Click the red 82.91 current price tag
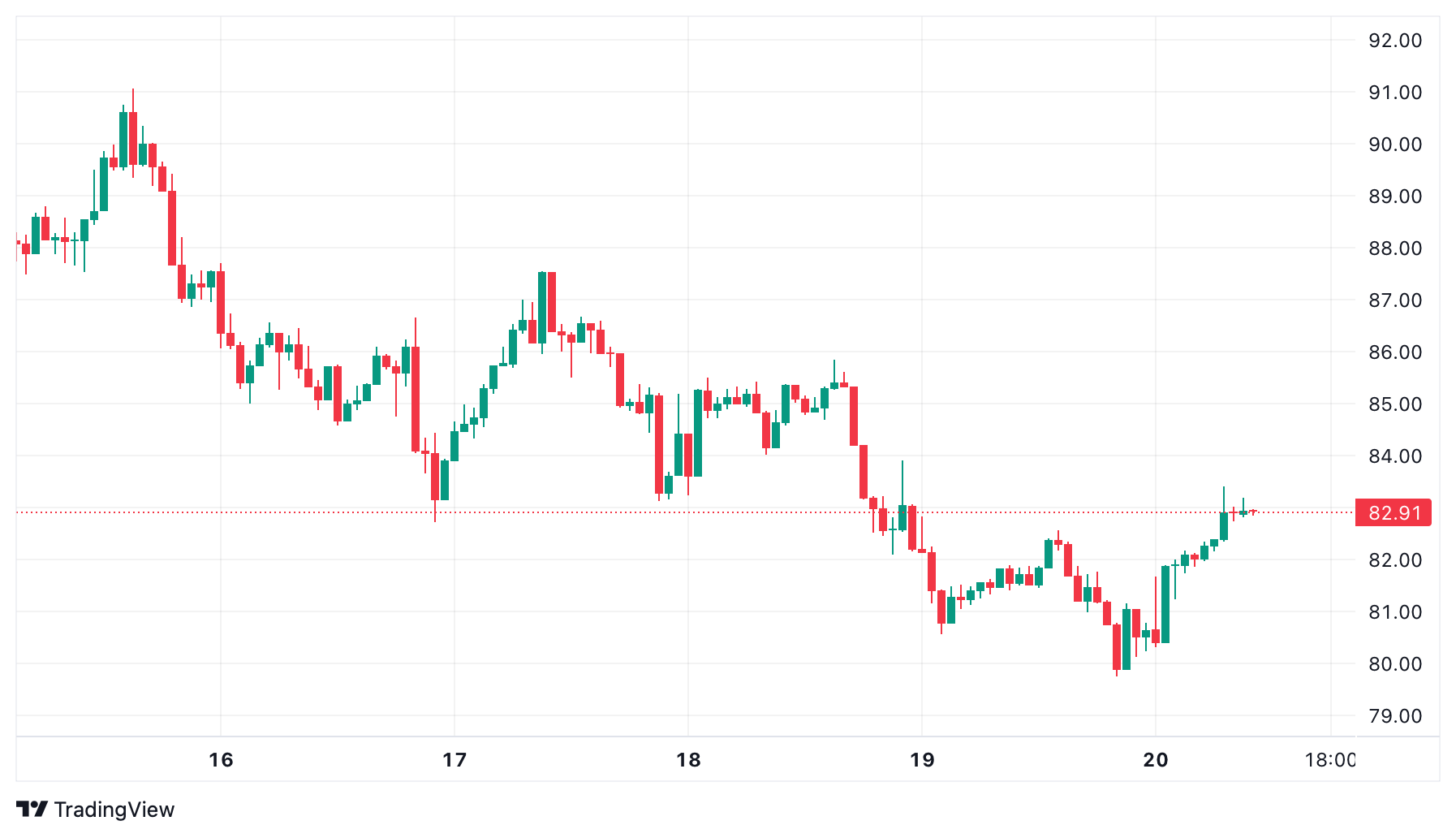Image resolution: width=1456 pixels, height=838 pixels. (1394, 512)
